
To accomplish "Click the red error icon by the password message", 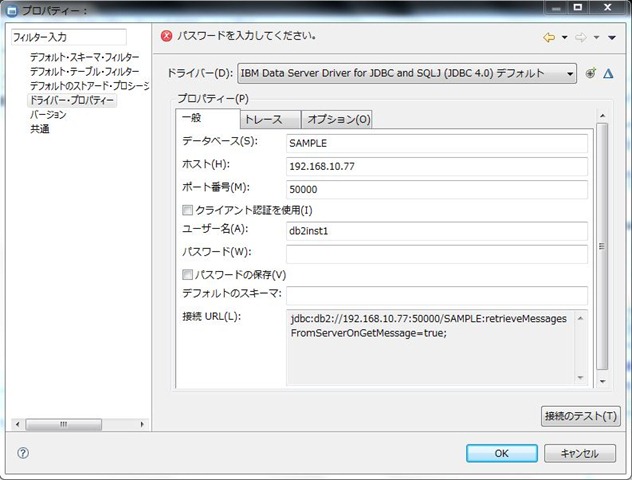I will pyautogui.click(x=167, y=37).
